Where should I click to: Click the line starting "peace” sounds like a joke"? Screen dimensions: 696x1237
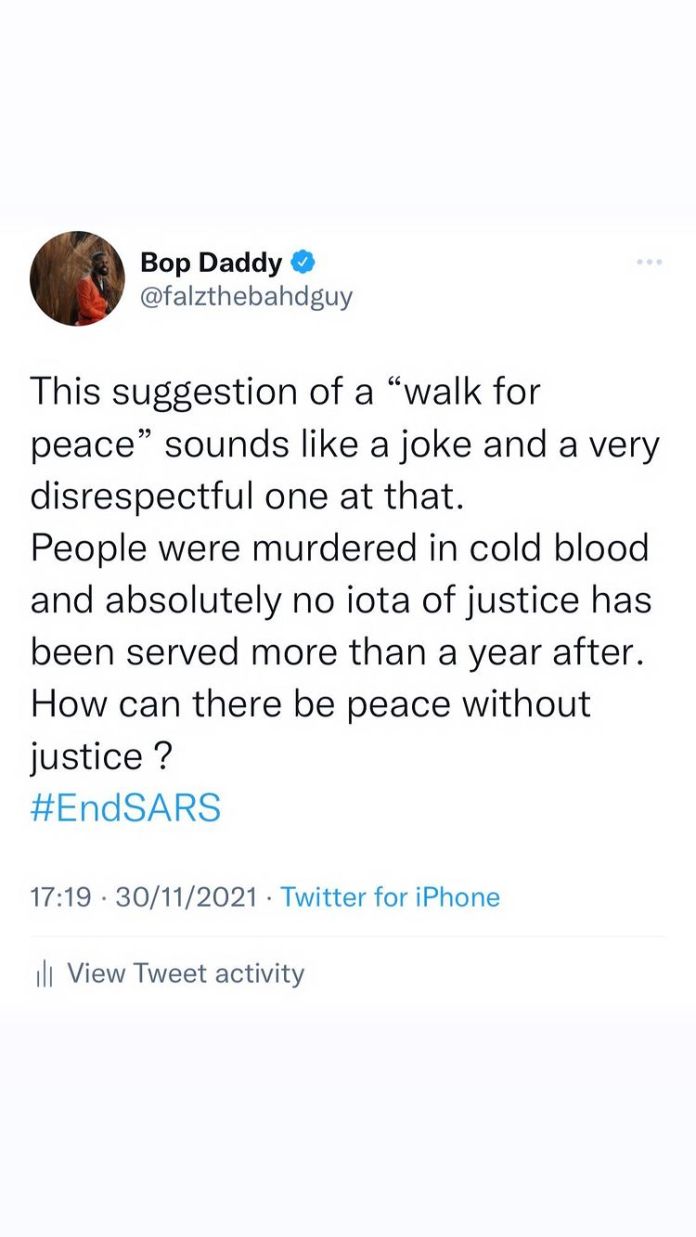coord(345,444)
